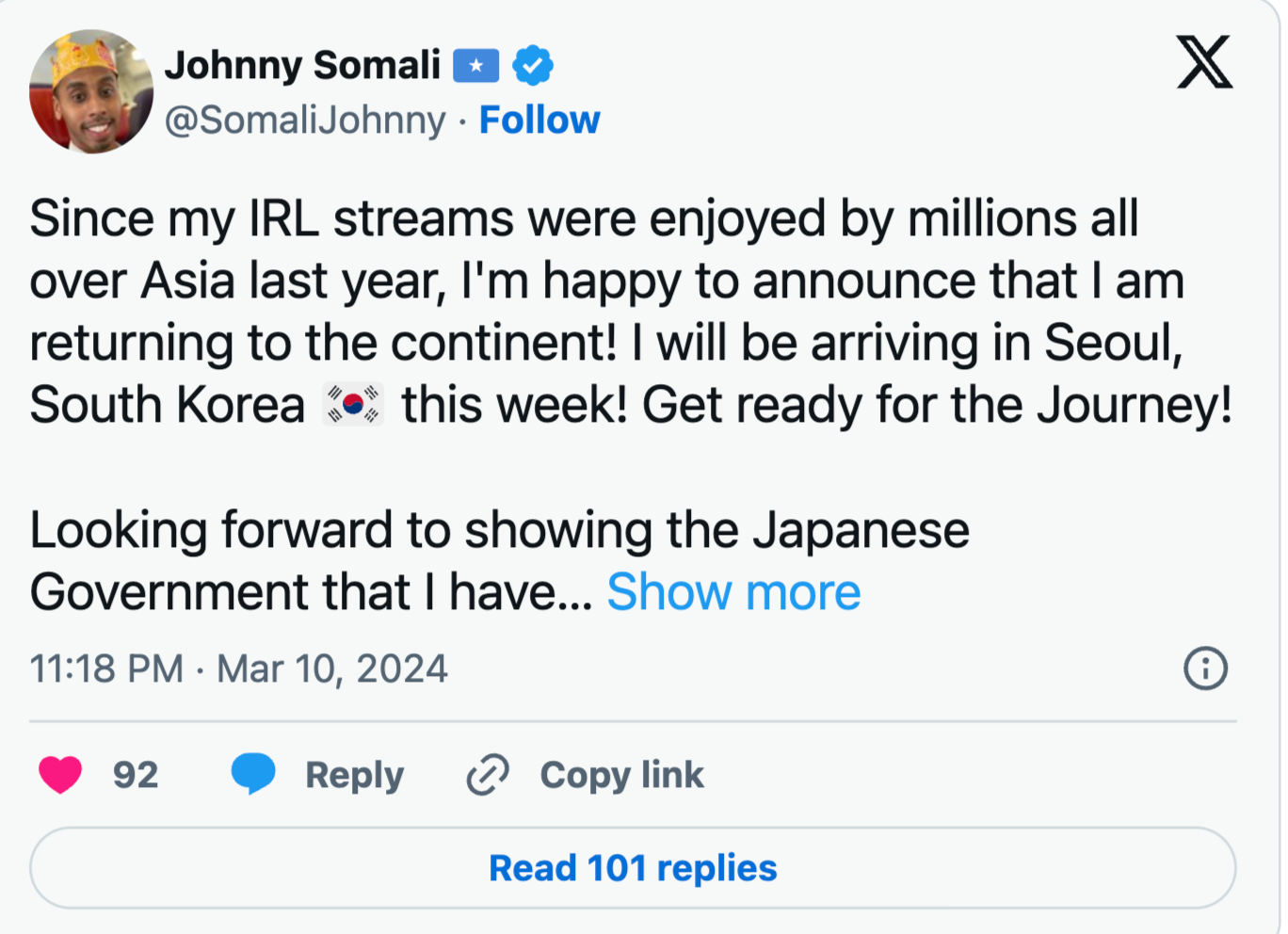Image resolution: width=1288 pixels, height=934 pixels.
Task: Open the @SomaliJohnny handle link
Action: point(305,120)
